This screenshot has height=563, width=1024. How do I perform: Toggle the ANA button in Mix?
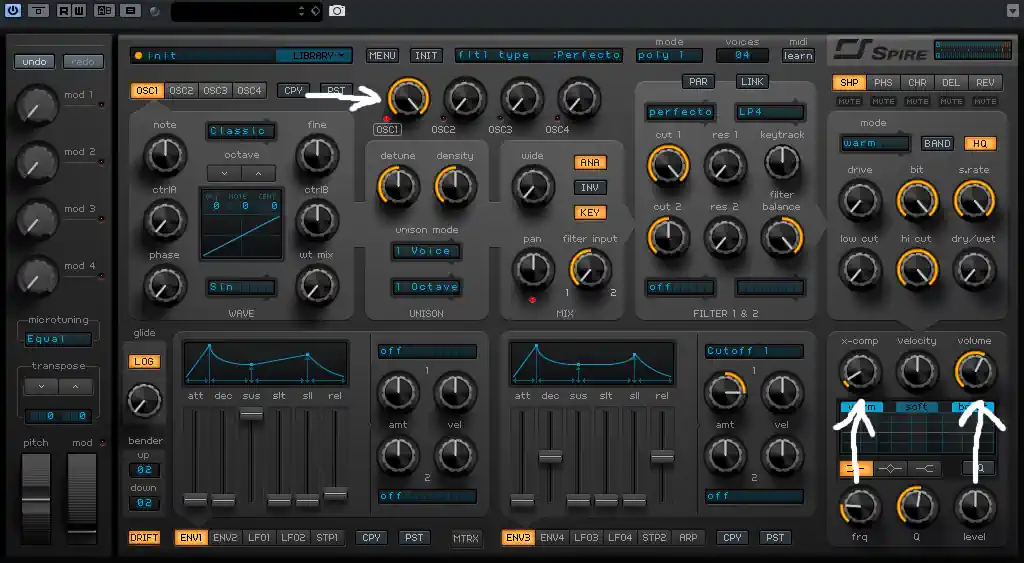[x=590, y=163]
